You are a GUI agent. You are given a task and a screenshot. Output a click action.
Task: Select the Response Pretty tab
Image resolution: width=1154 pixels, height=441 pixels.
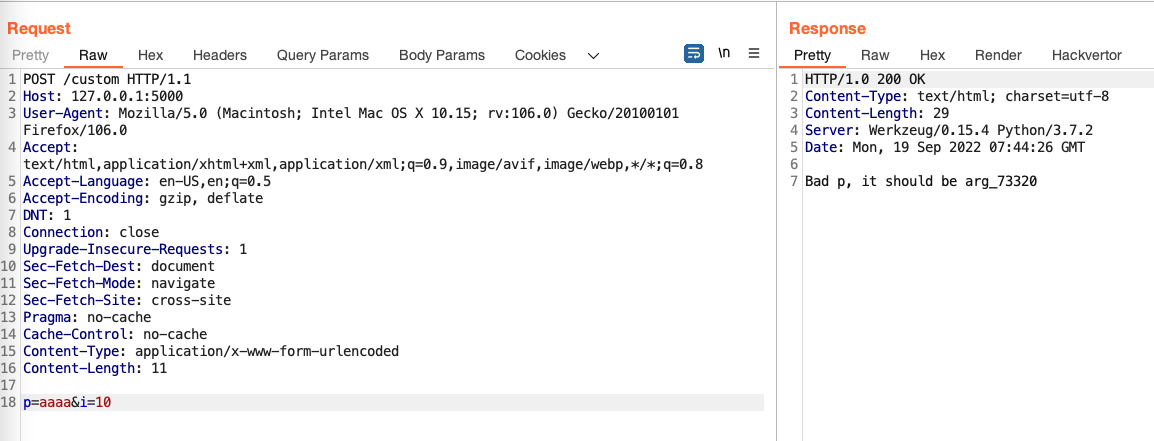pos(812,55)
